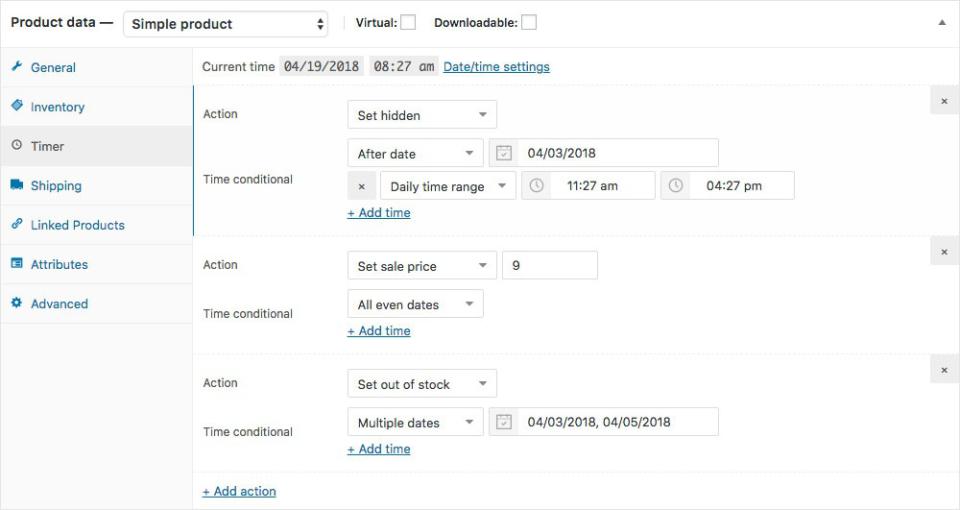
Task: Delete the Set sale price action
Action: click(x=944, y=252)
